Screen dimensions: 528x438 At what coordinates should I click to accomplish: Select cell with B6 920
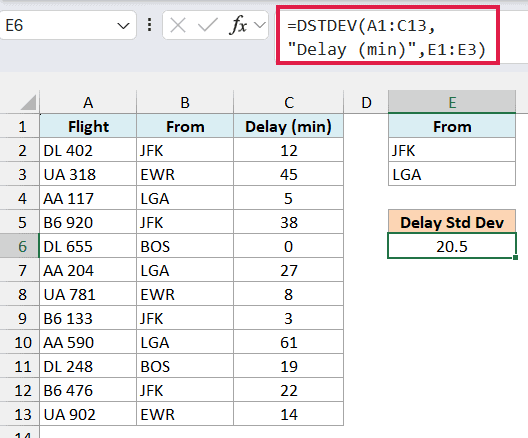[x=88, y=223]
